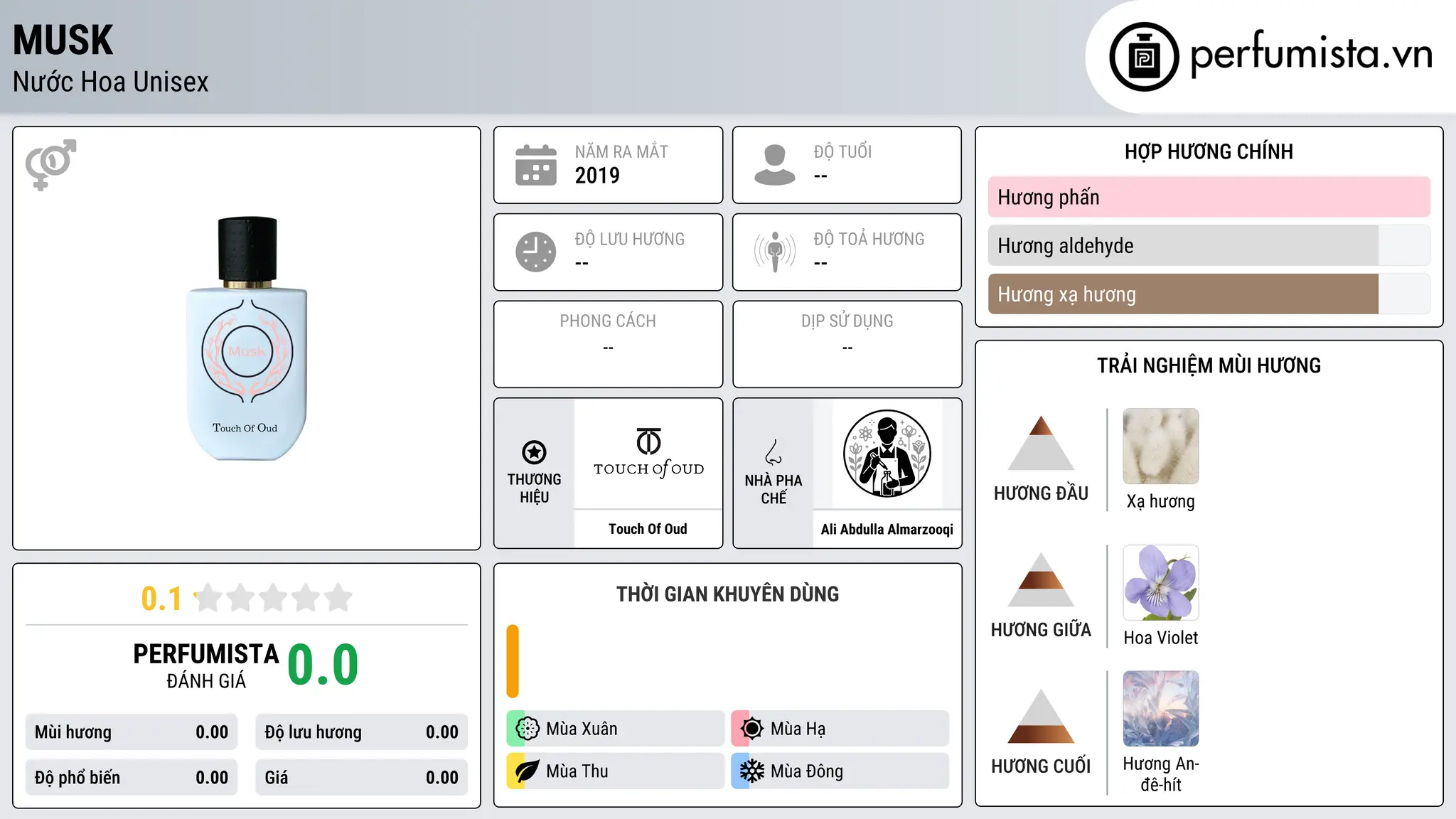The width and height of the screenshot is (1456, 819).
Task: Click the spring flower icon for Mùa Xuân
Action: (x=528, y=729)
